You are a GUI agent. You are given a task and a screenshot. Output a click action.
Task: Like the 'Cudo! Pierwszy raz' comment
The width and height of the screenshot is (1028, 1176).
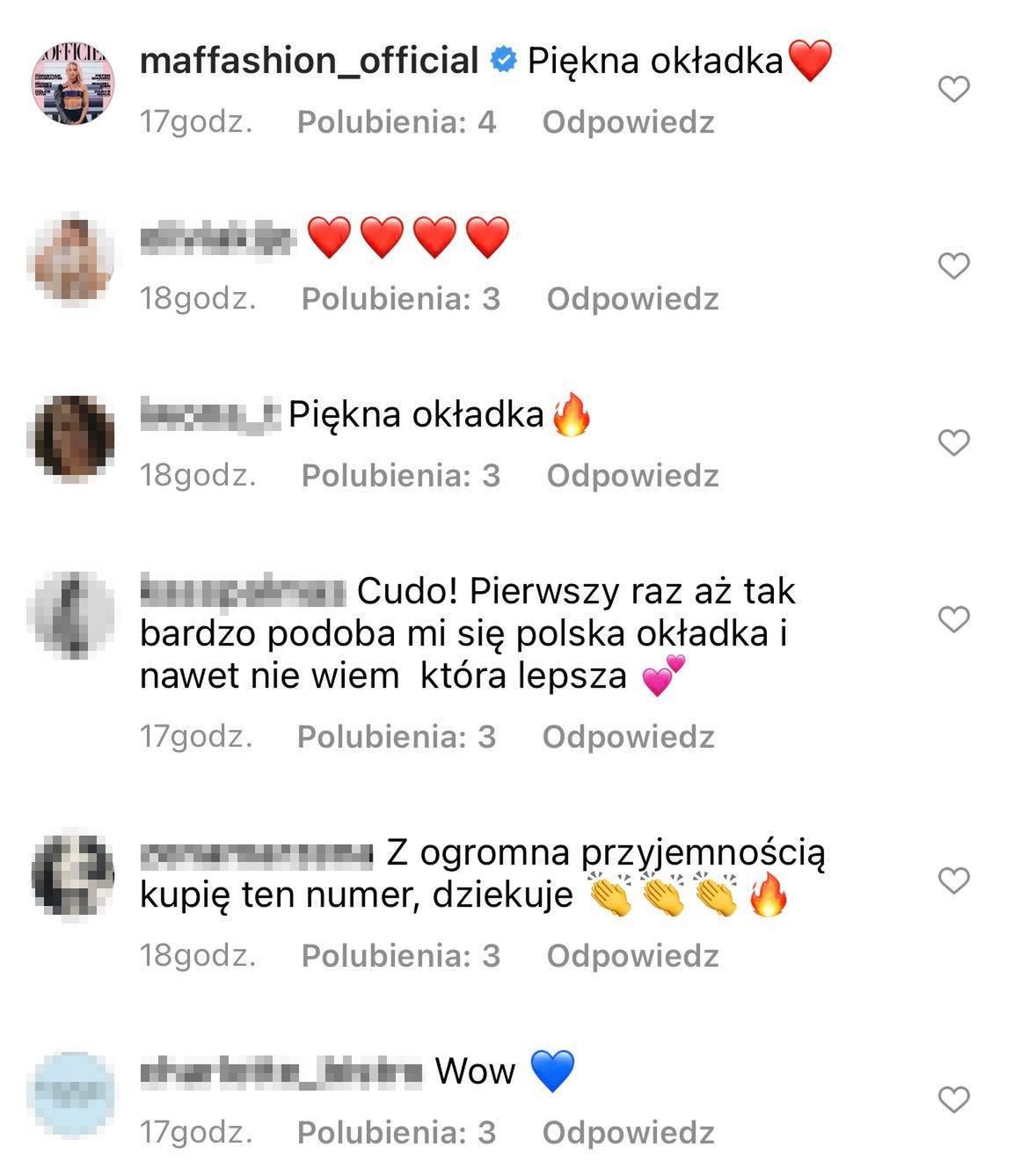tap(954, 619)
